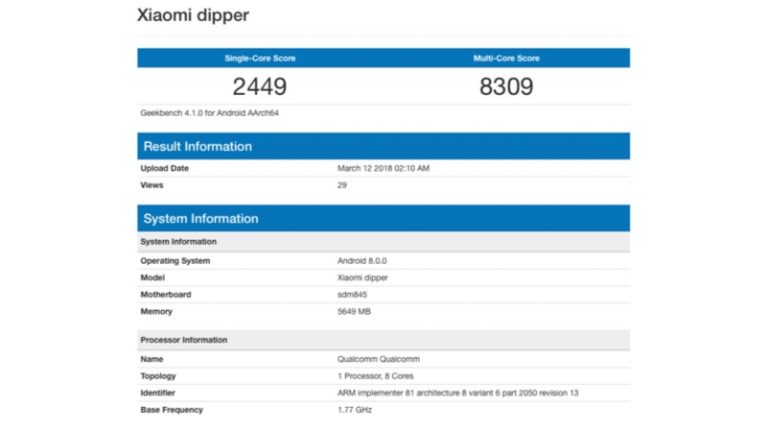768x431 pixels.
Task: Click the Xiaomi dipper page title
Action: [192, 17]
